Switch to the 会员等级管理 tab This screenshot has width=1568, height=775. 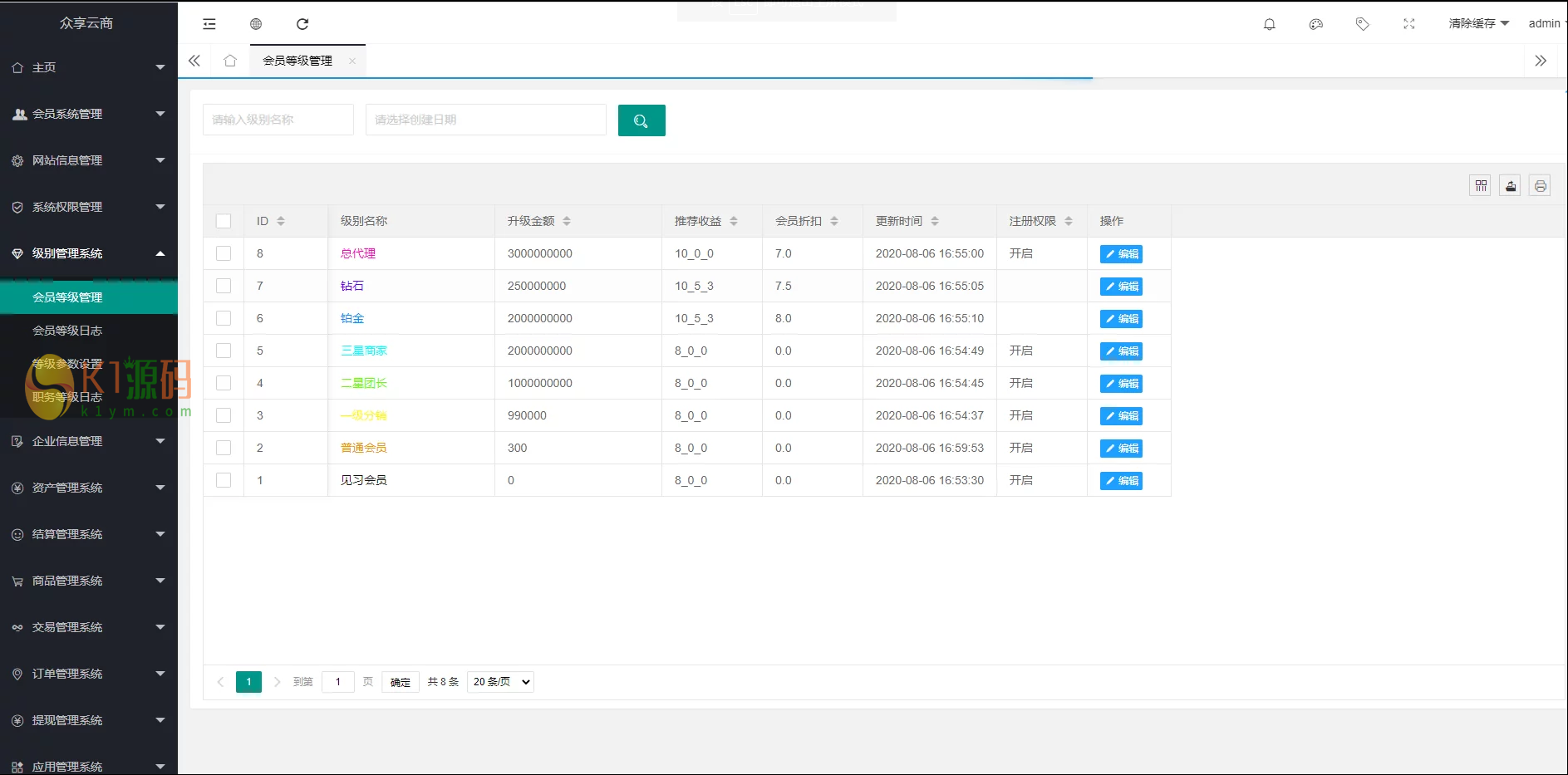click(x=297, y=61)
